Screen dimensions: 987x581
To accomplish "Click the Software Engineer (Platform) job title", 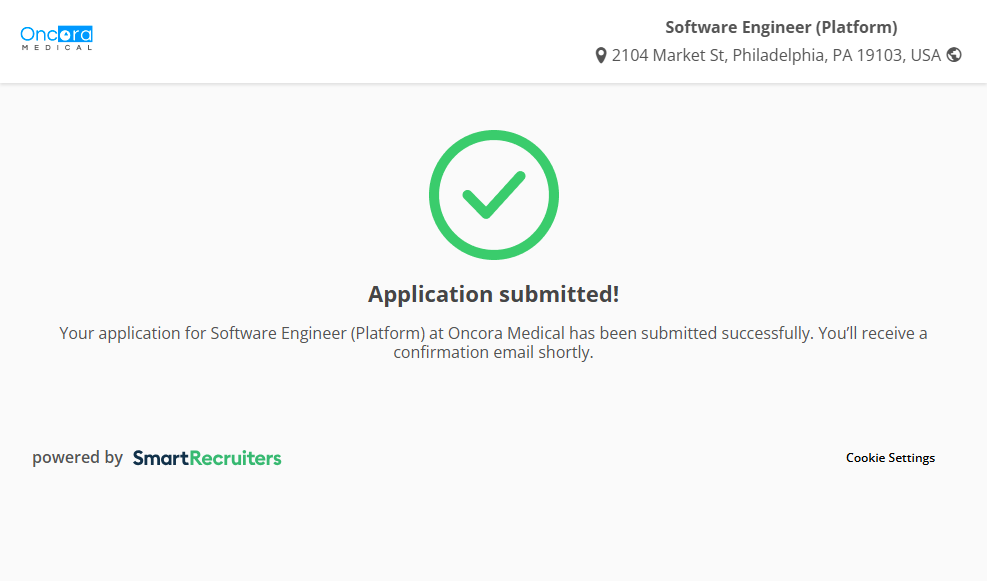I will coord(781,27).
